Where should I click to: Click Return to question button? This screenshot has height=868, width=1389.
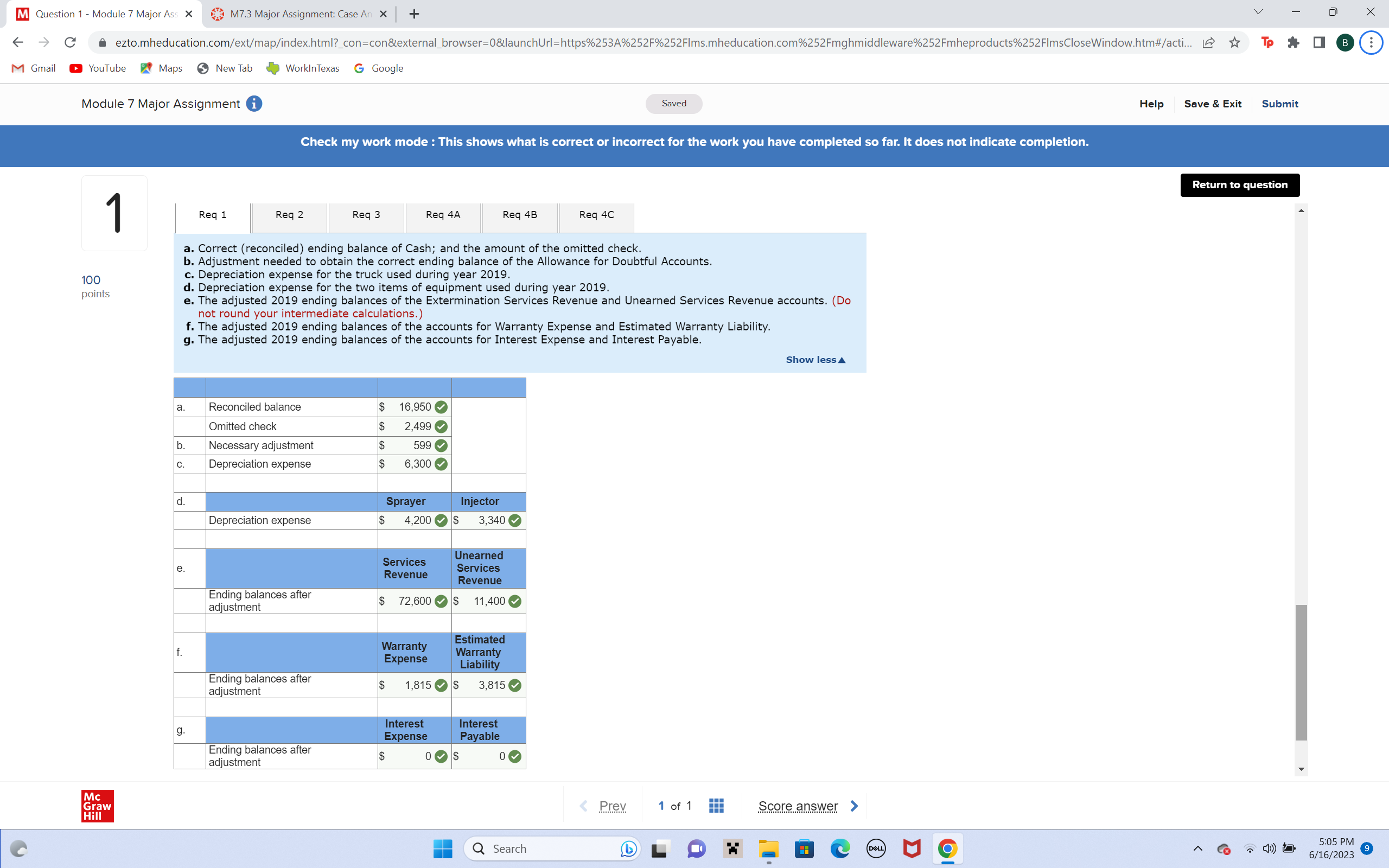(x=1240, y=185)
